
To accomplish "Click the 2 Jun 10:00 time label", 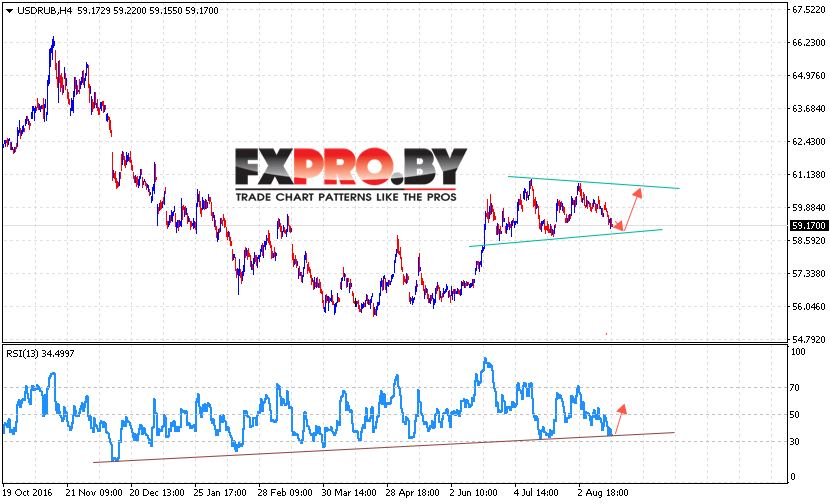I will coord(474,493).
